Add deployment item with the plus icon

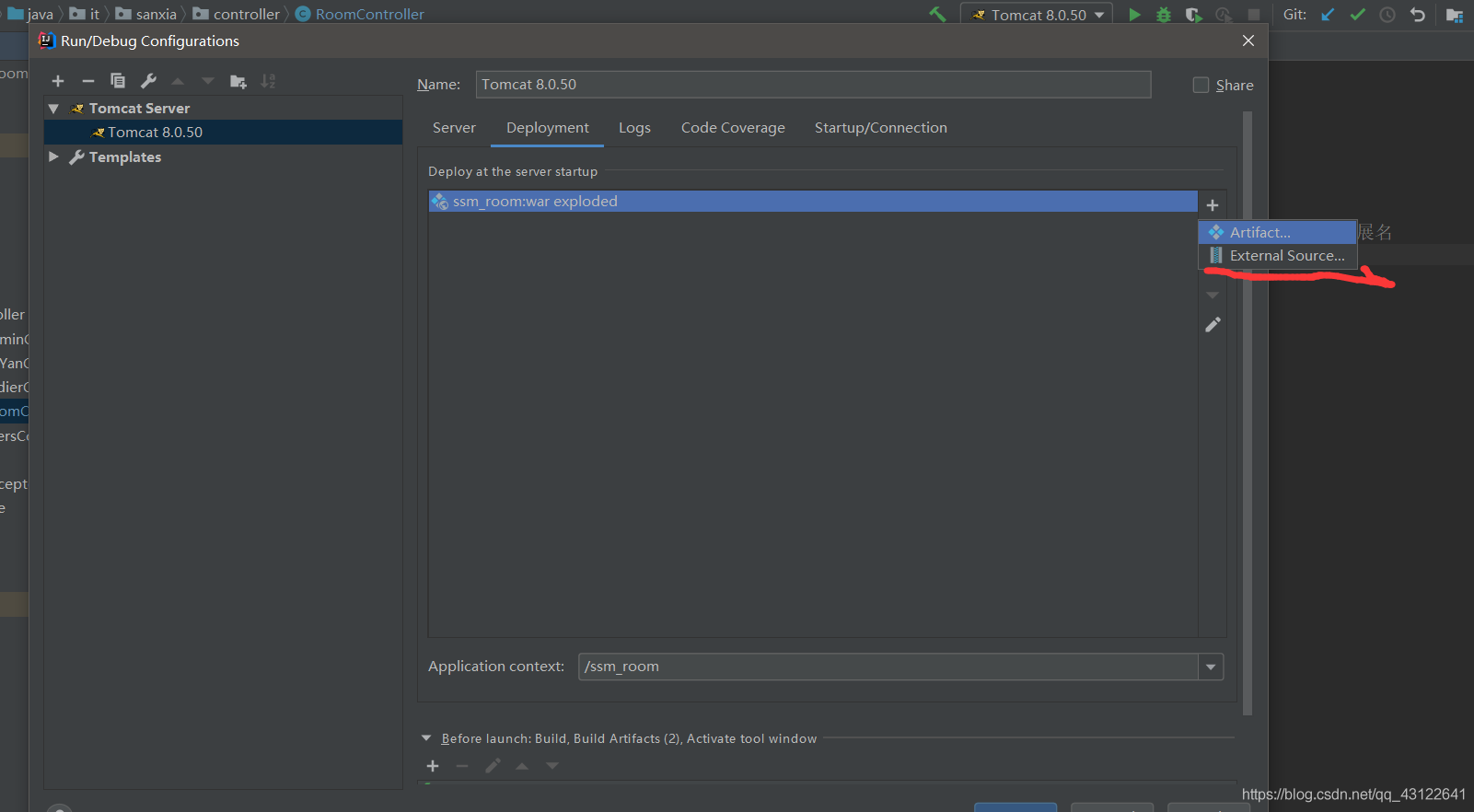pyautogui.click(x=1213, y=205)
